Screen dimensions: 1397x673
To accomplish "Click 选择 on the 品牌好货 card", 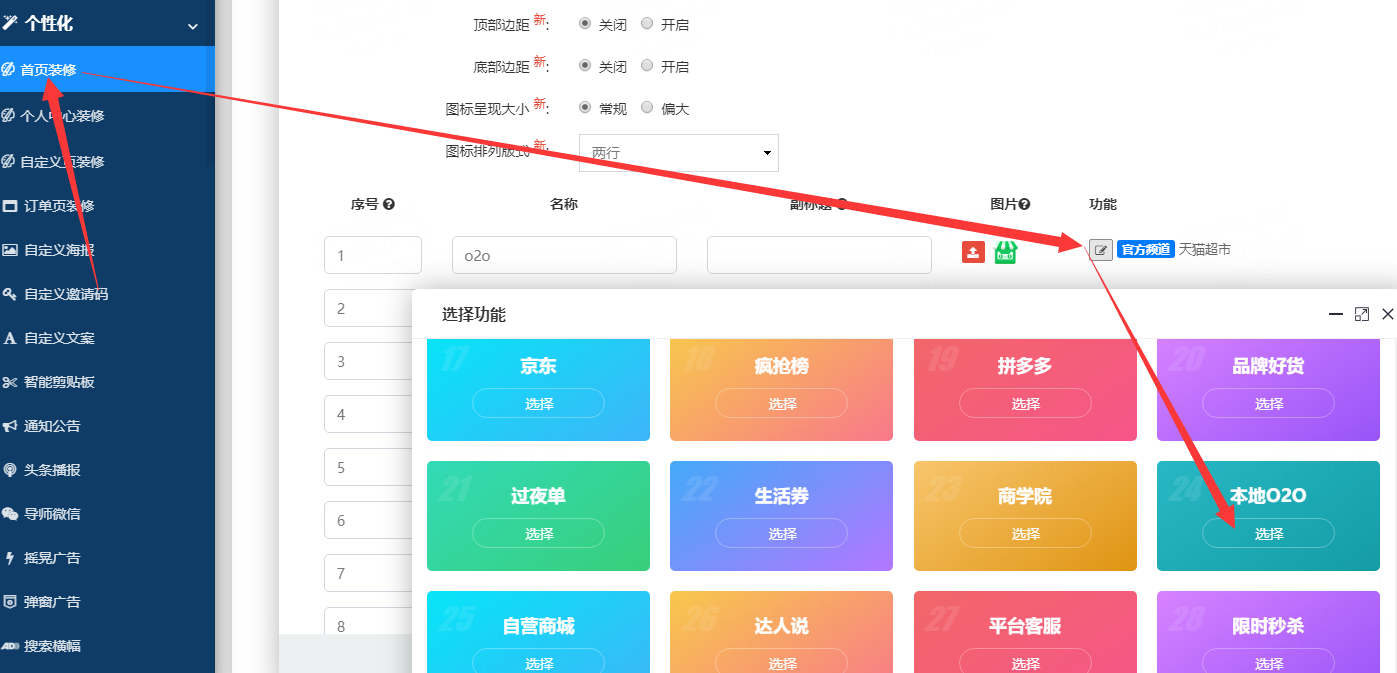I will (x=1268, y=403).
